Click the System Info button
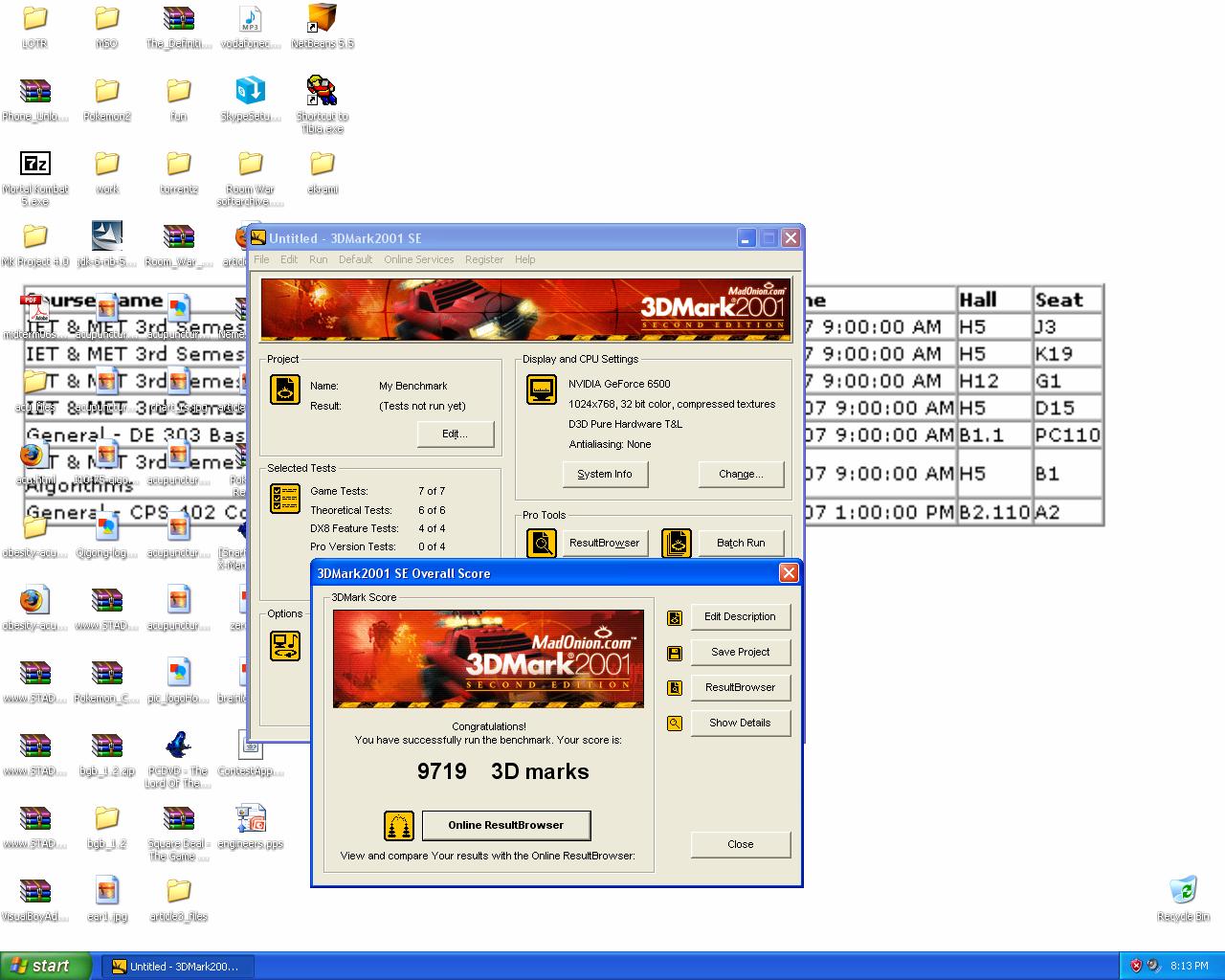The image size is (1225, 980). point(605,474)
